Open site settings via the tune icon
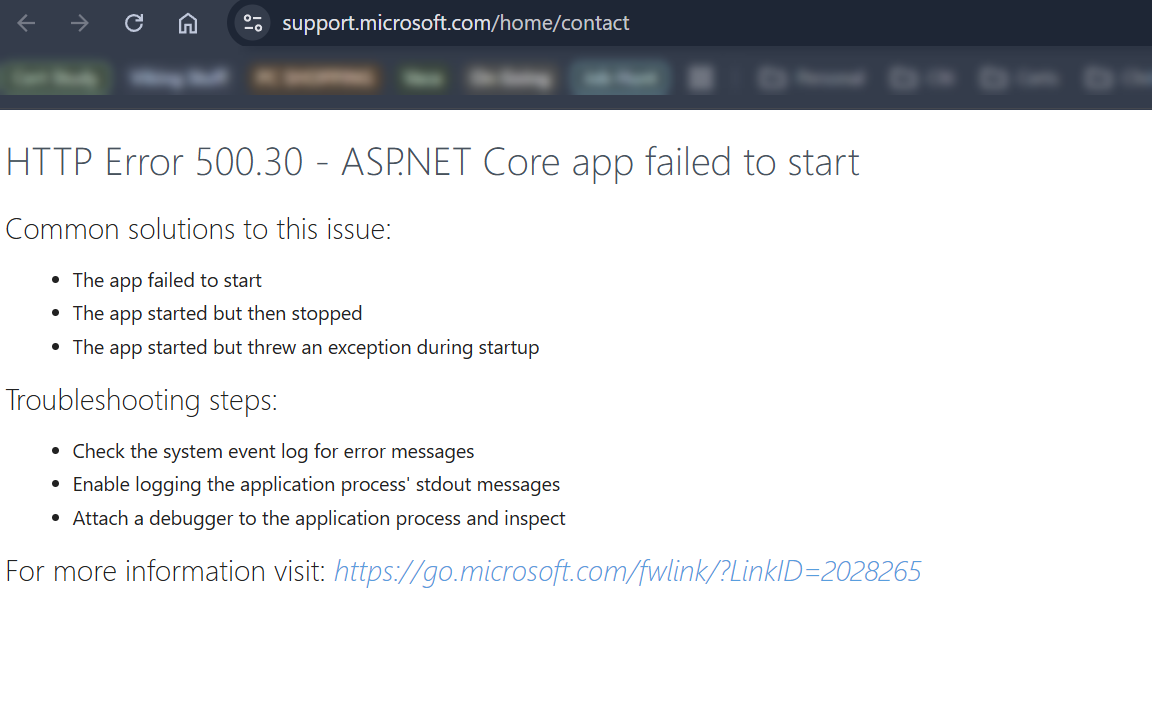1152x720 pixels. 252,23
